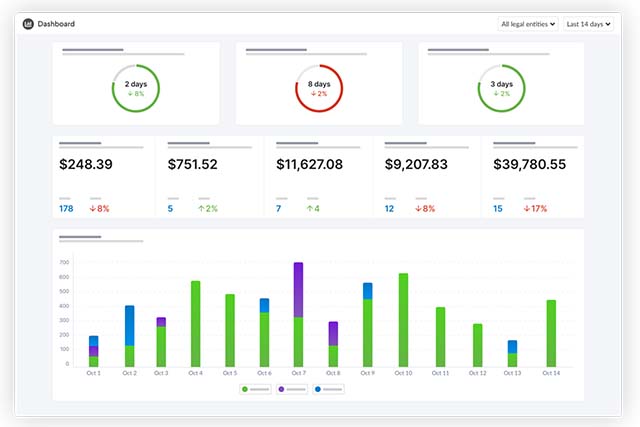Expand the Last 14 days dropdown
Image resolution: width=640 pixels, height=427 pixels.
pyautogui.click(x=588, y=23)
